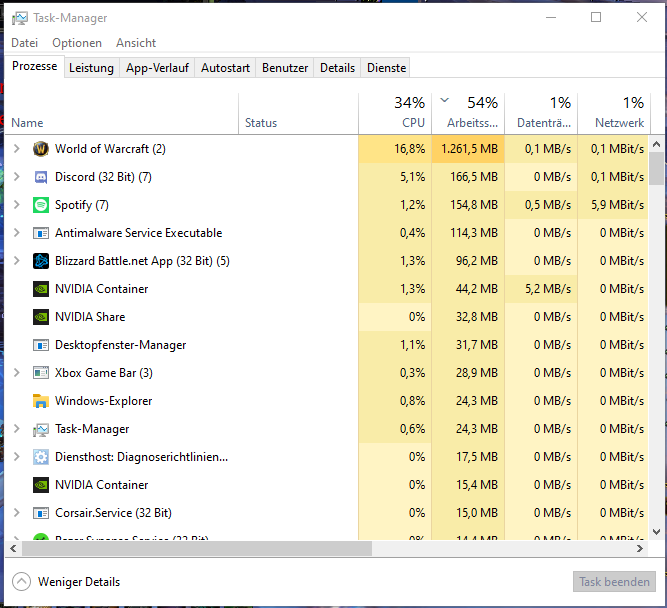The height and width of the screenshot is (608, 667).
Task: Expand the Xbox Game Bar group
Action: coord(17,373)
